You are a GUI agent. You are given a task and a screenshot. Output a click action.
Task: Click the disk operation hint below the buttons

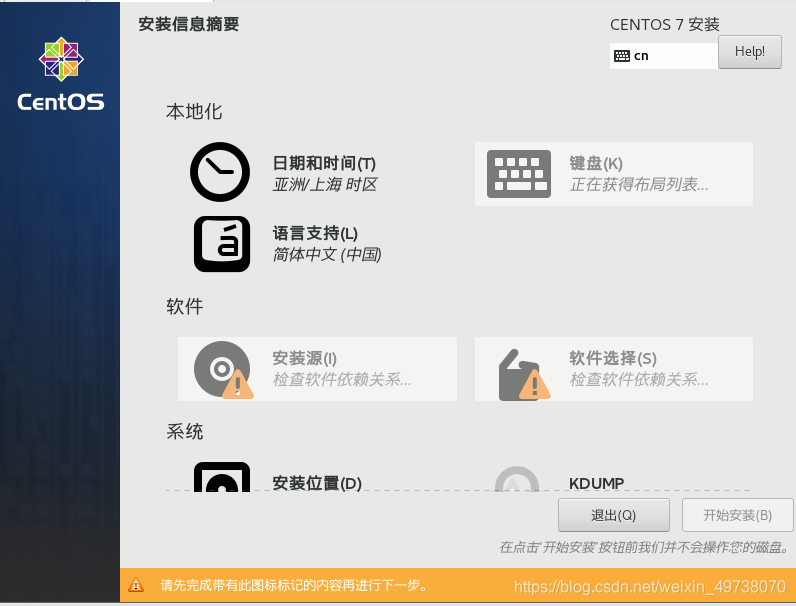click(x=645, y=547)
